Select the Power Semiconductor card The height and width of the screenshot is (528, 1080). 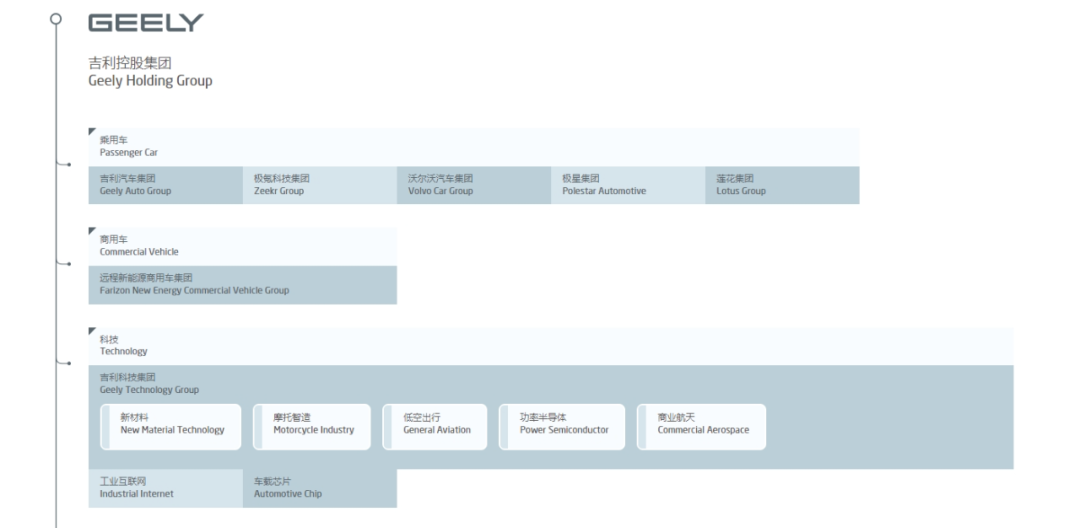(562, 427)
